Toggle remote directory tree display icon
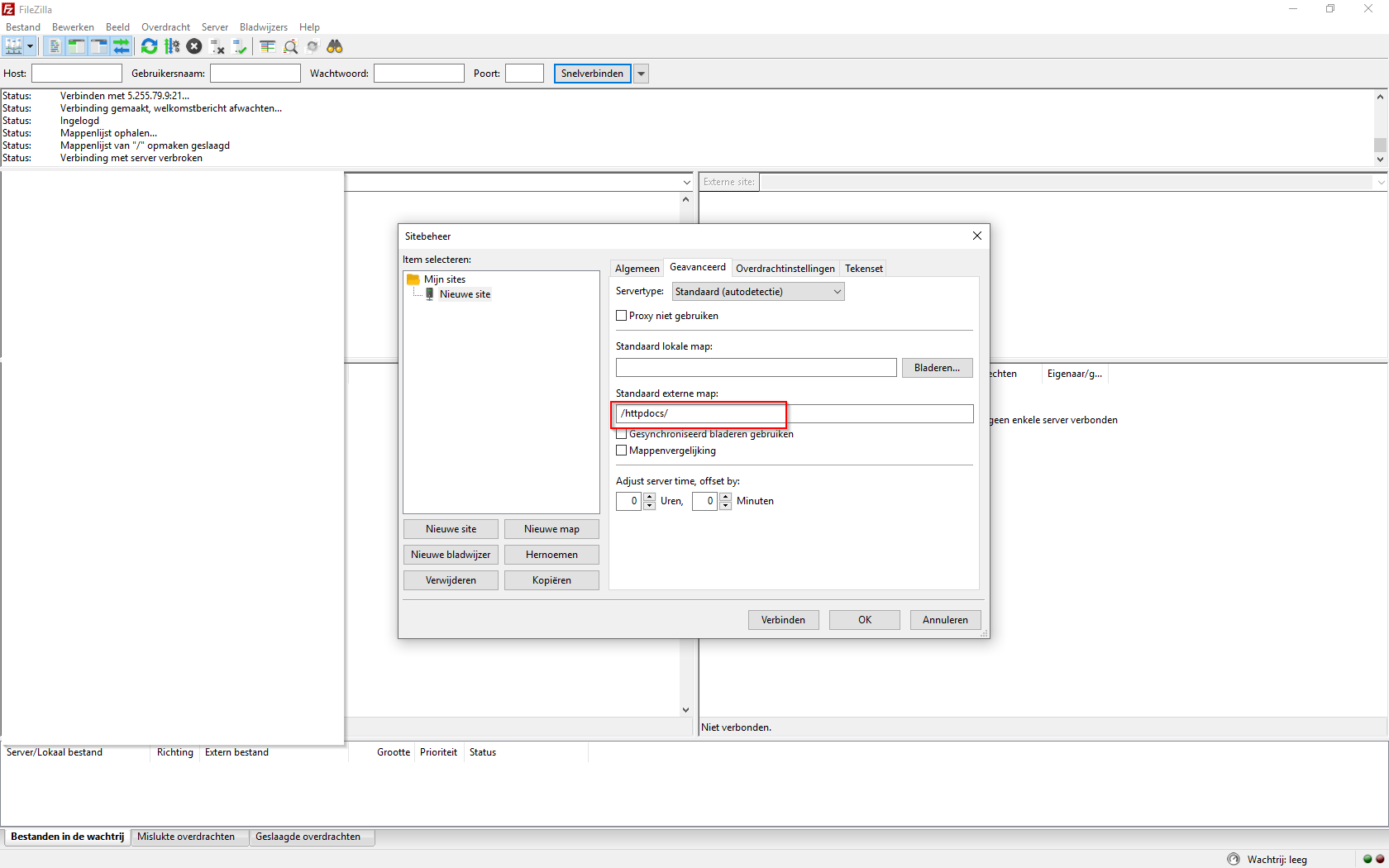The width and height of the screenshot is (1389, 868). [x=98, y=46]
